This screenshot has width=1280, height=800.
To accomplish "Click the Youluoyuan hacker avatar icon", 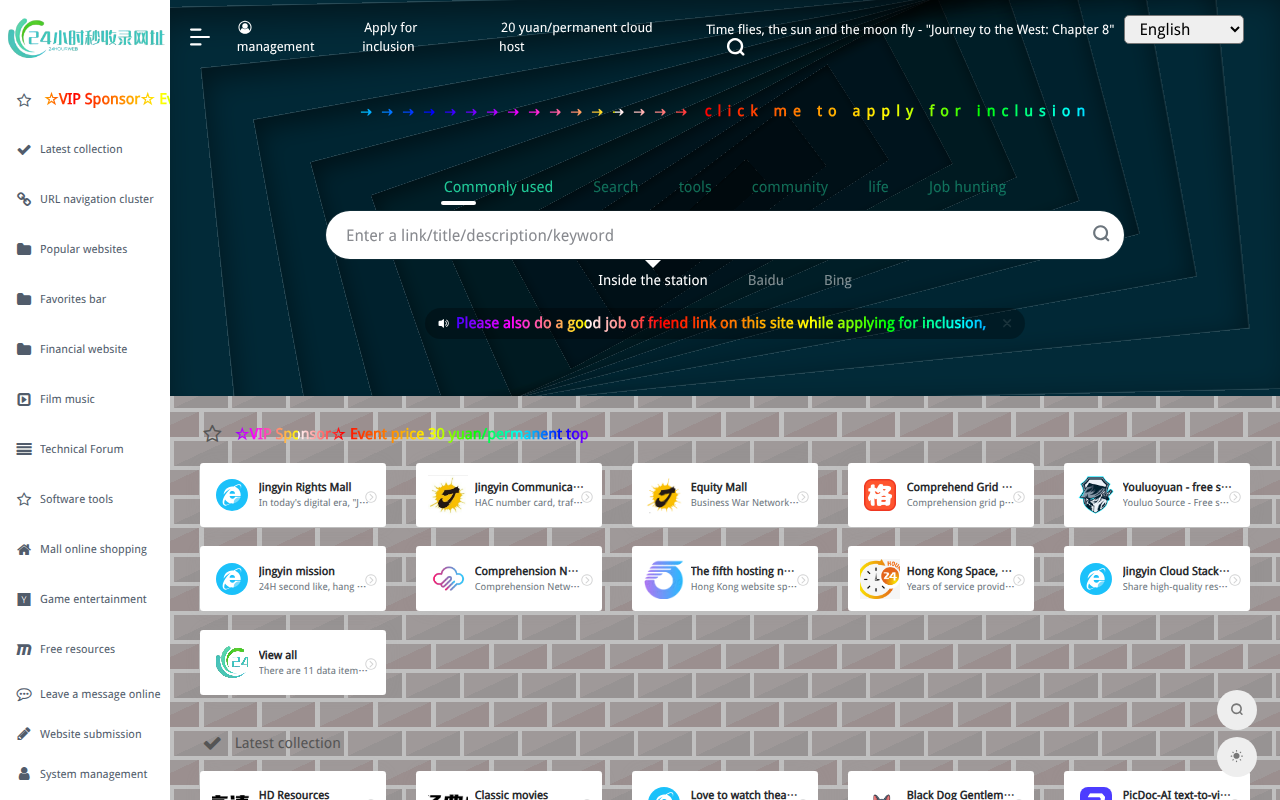I will [1095, 495].
